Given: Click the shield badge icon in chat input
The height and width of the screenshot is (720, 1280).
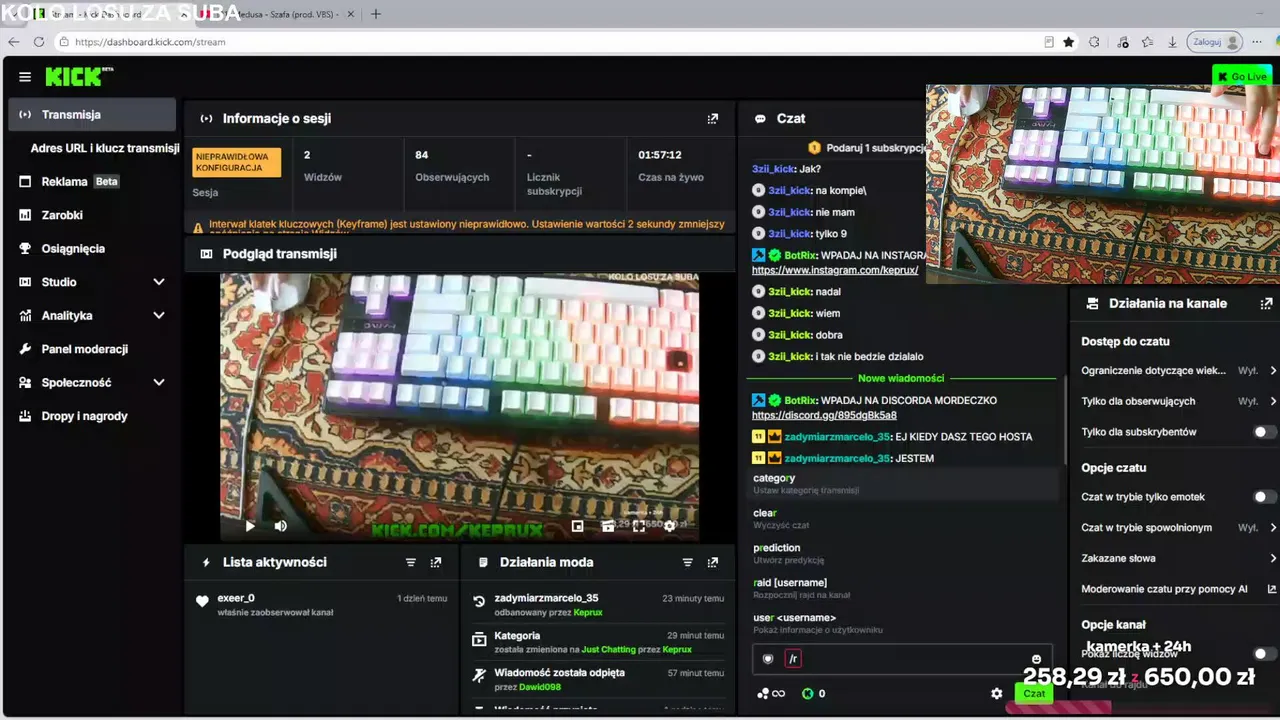Looking at the screenshot, I should click(768, 659).
